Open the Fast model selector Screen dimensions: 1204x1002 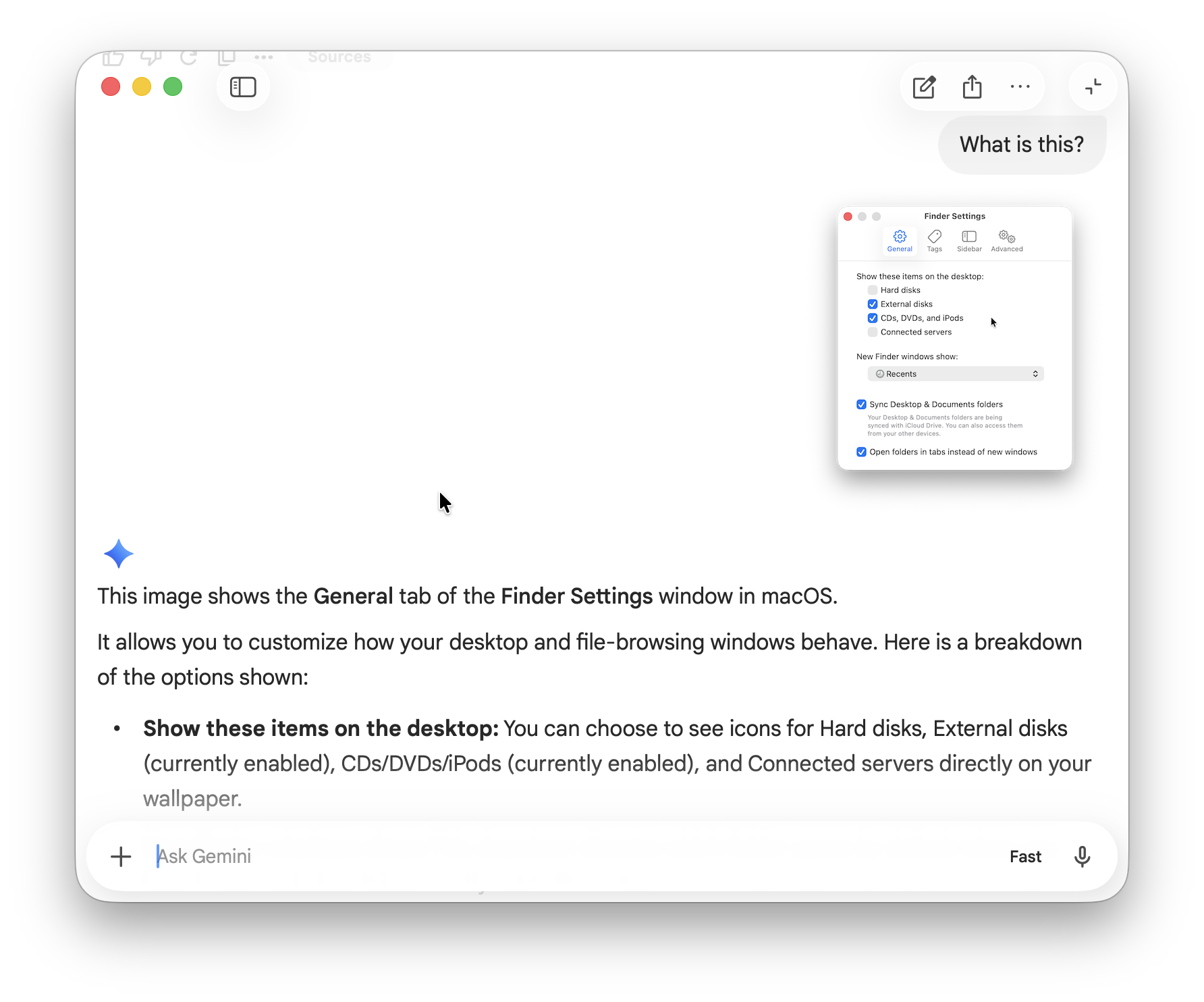point(1024,856)
